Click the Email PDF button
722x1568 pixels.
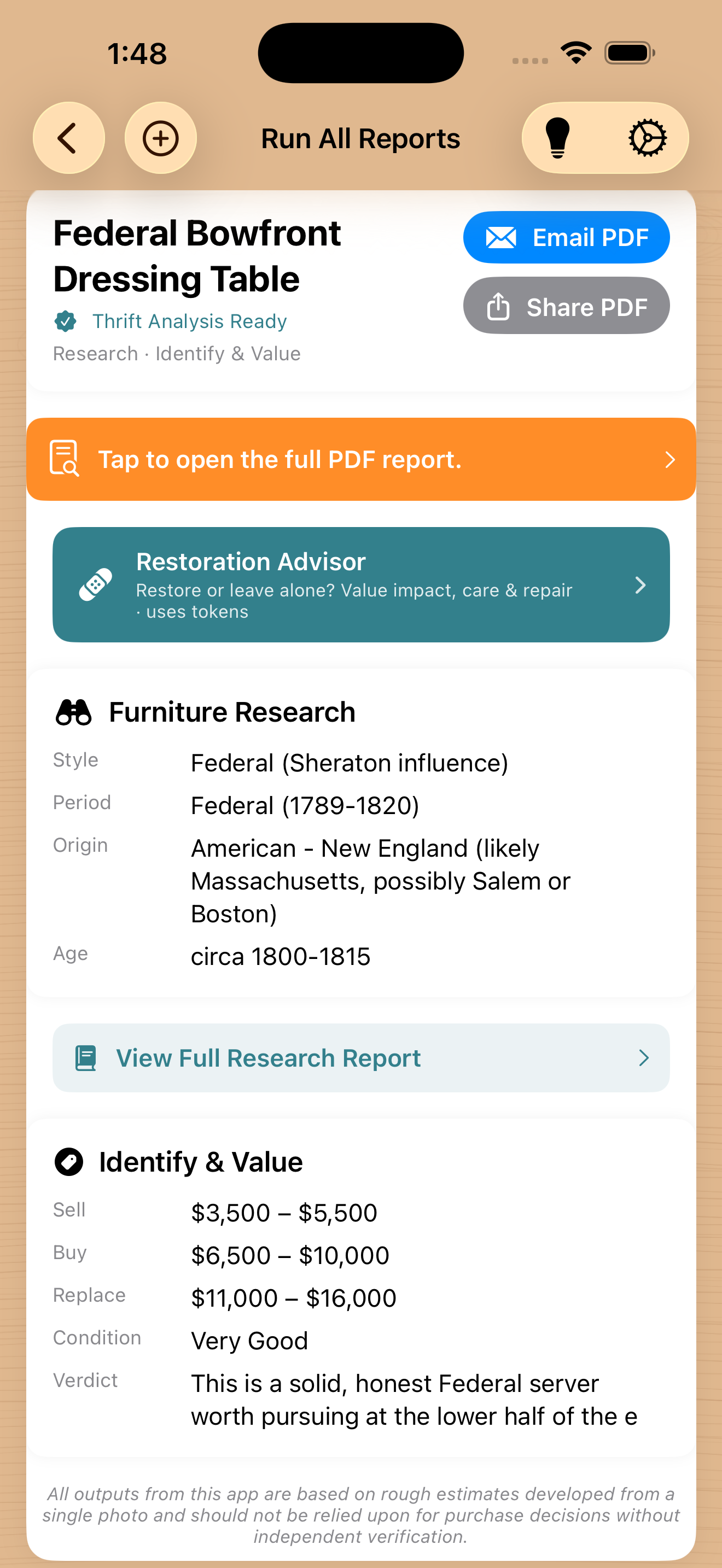566,237
